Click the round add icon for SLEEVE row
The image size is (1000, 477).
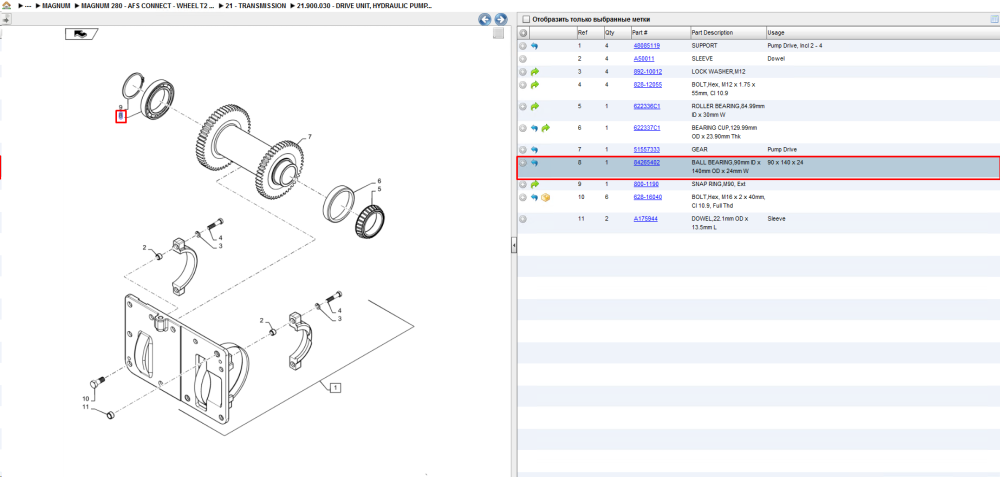click(523, 59)
